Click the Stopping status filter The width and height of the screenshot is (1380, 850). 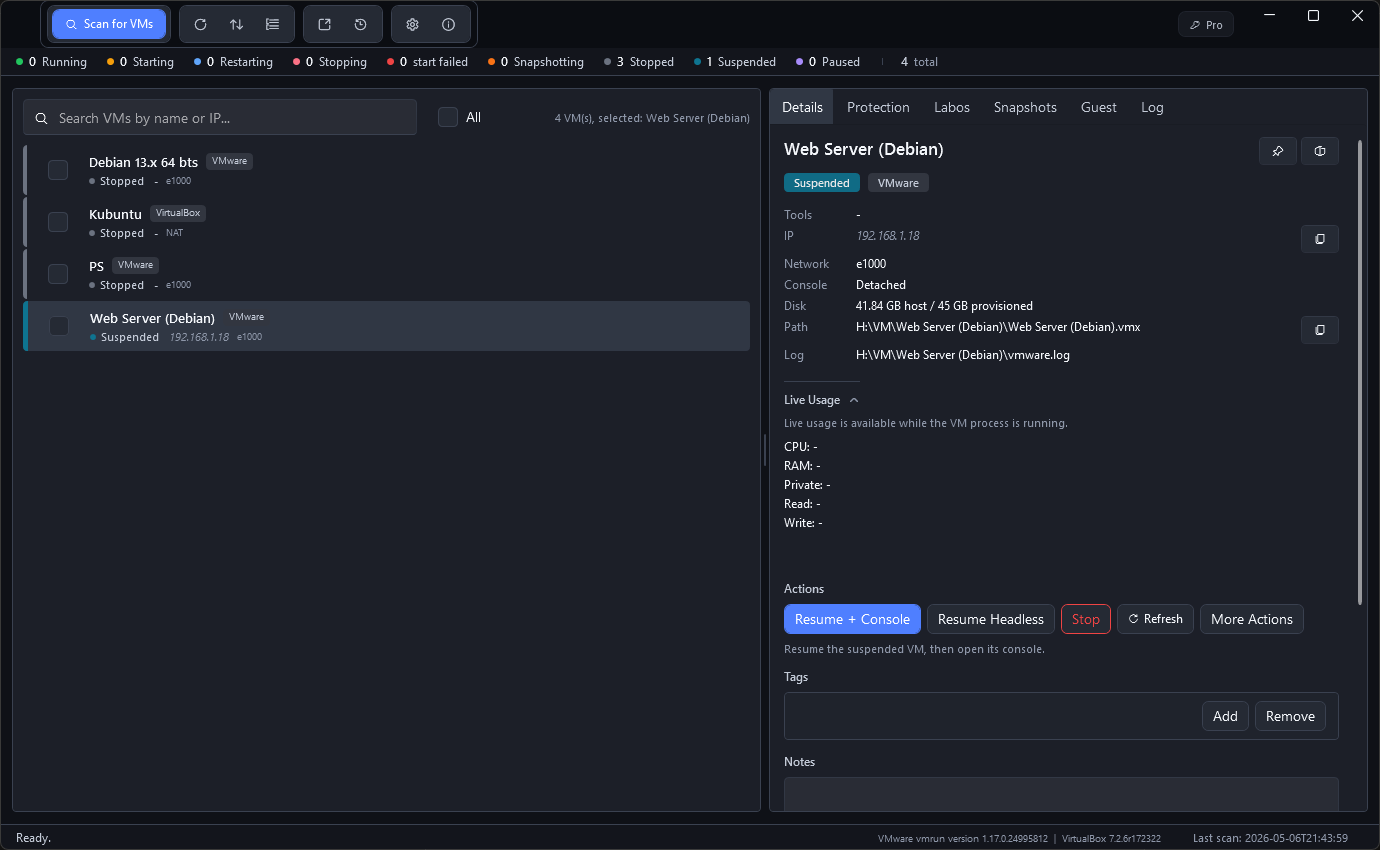coord(330,62)
